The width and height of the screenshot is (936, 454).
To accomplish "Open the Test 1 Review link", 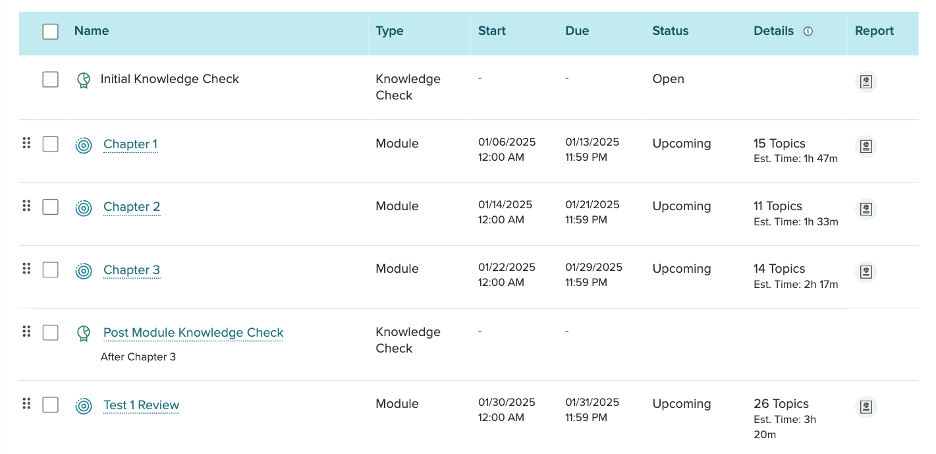I will 141,405.
